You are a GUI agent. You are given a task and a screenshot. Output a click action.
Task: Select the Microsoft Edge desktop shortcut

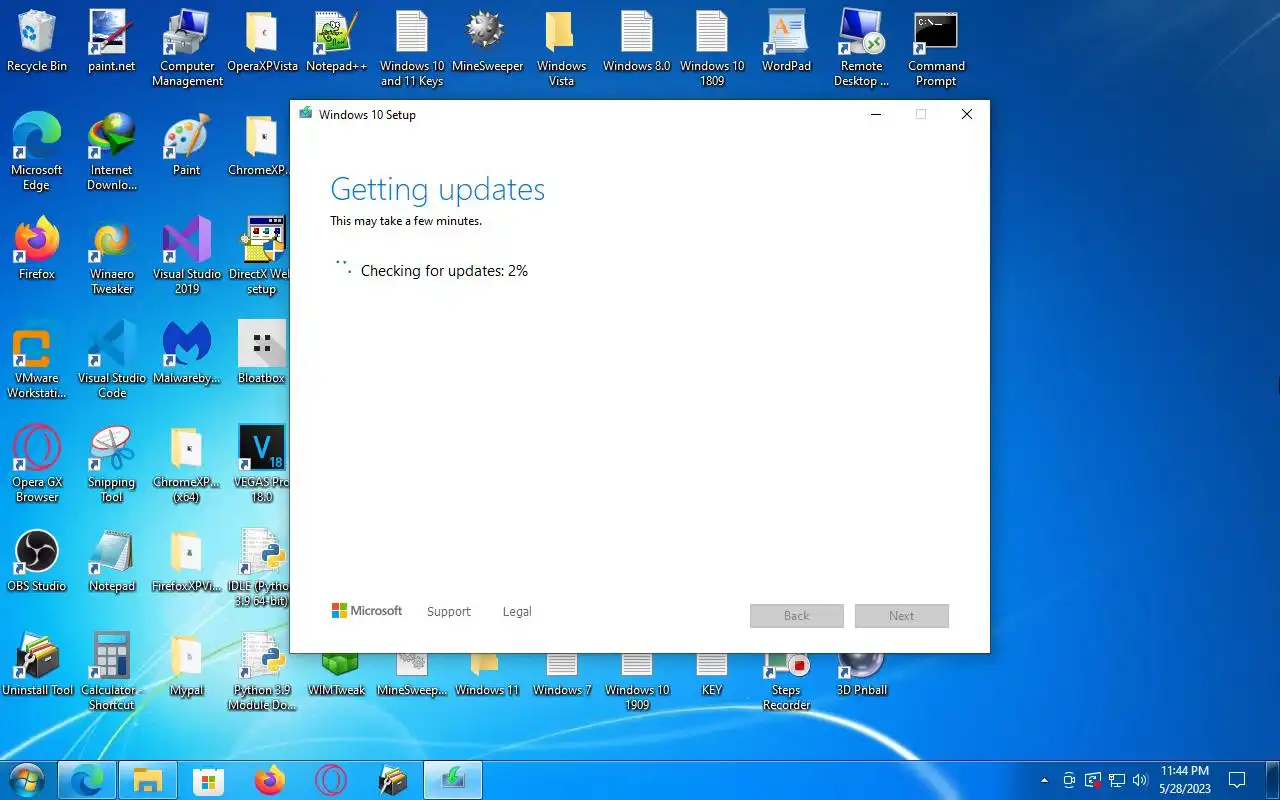coord(37,152)
